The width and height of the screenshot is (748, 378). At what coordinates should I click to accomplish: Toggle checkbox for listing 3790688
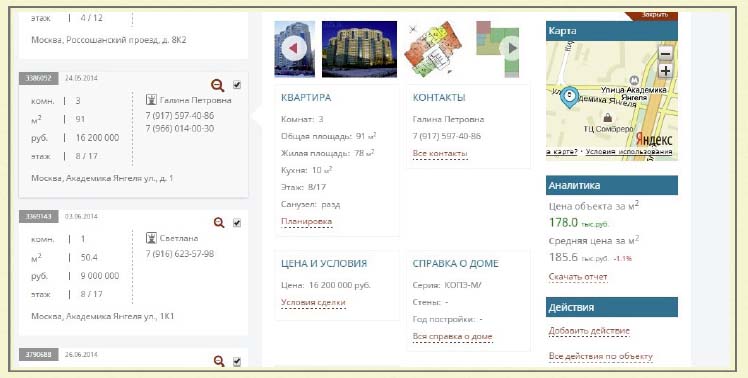coord(237,362)
